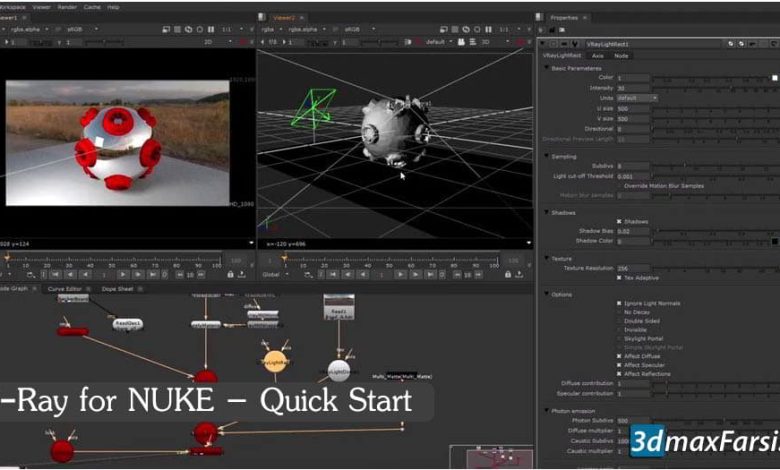Screen dimensions: 780x470
Task: Click Viewer2 refresh circular arrows icon
Action: coord(466,29)
